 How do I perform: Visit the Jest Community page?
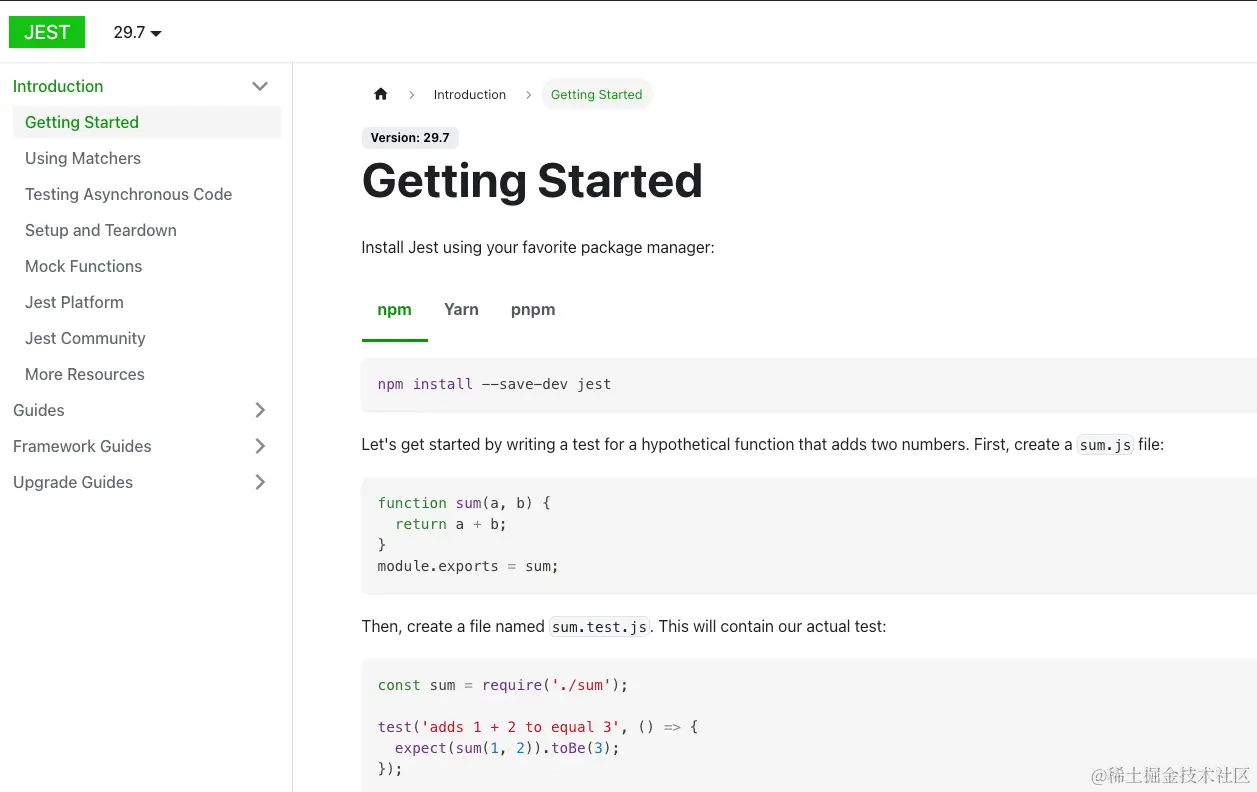click(85, 338)
